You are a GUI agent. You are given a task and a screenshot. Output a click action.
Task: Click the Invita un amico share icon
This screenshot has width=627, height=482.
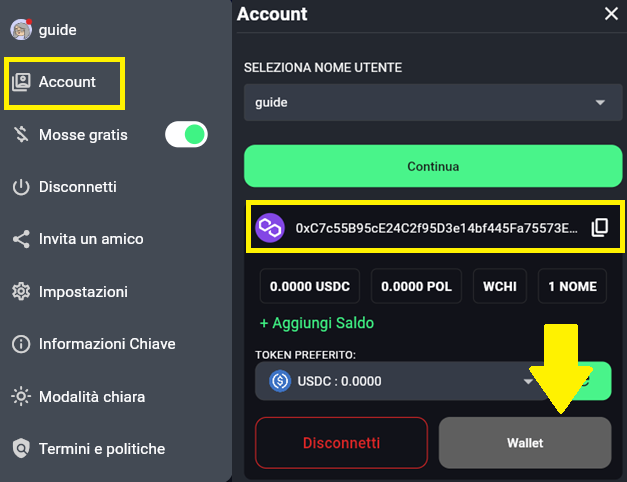click(21, 240)
